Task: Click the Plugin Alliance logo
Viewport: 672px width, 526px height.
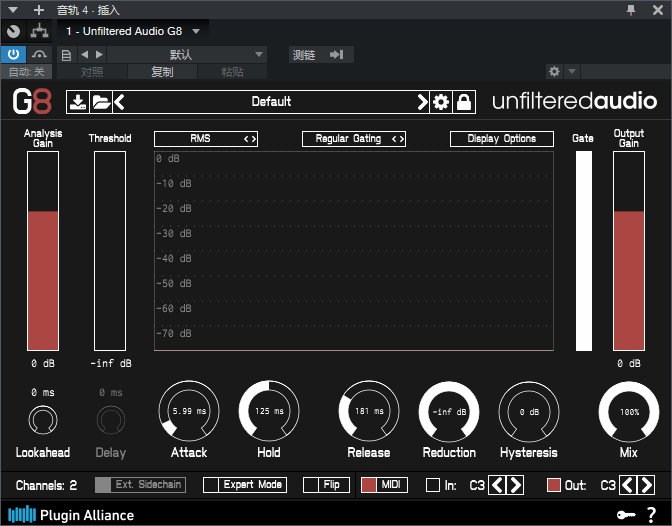Action: [71, 514]
